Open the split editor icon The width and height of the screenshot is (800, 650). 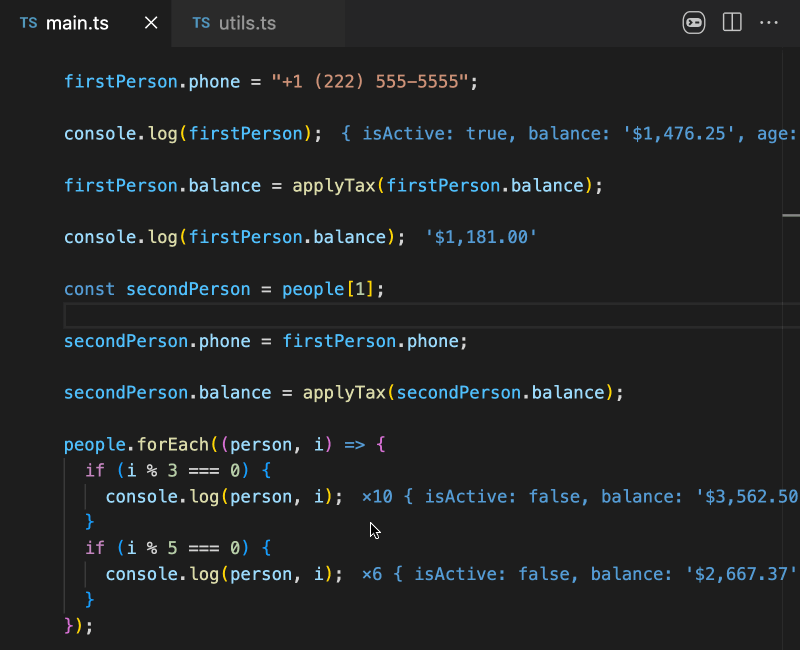tap(731, 22)
